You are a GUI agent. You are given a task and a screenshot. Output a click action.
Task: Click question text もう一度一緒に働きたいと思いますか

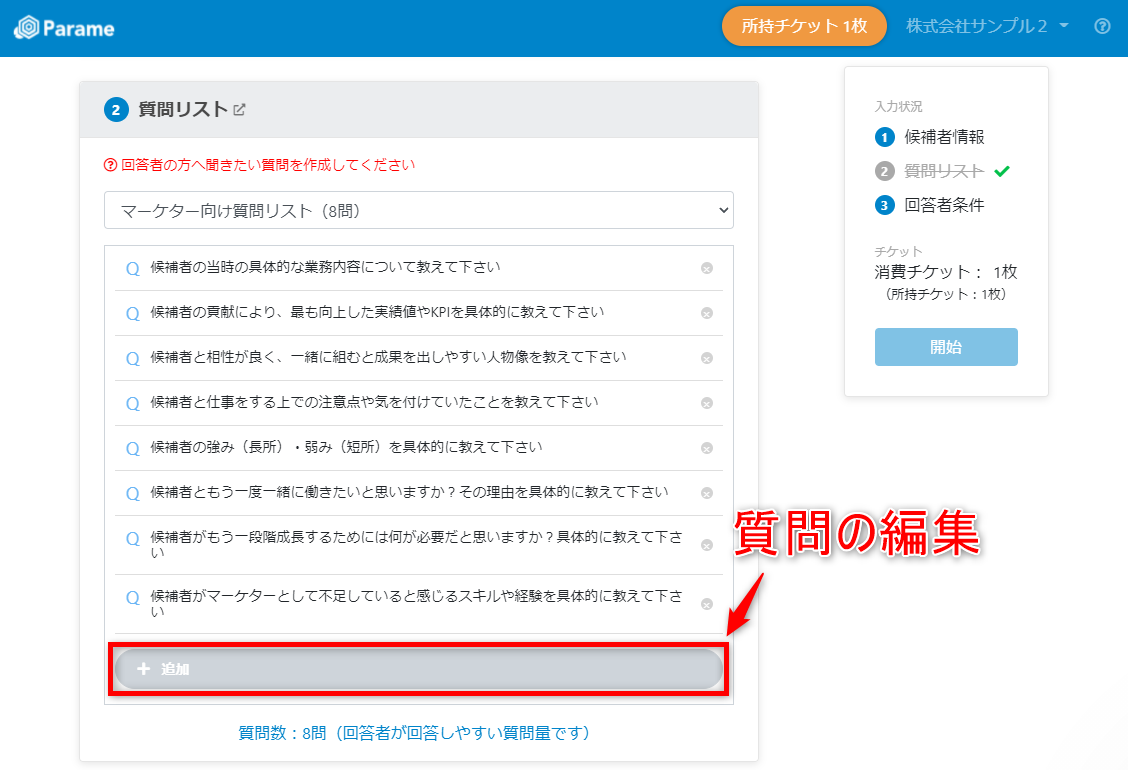click(409, 492)
